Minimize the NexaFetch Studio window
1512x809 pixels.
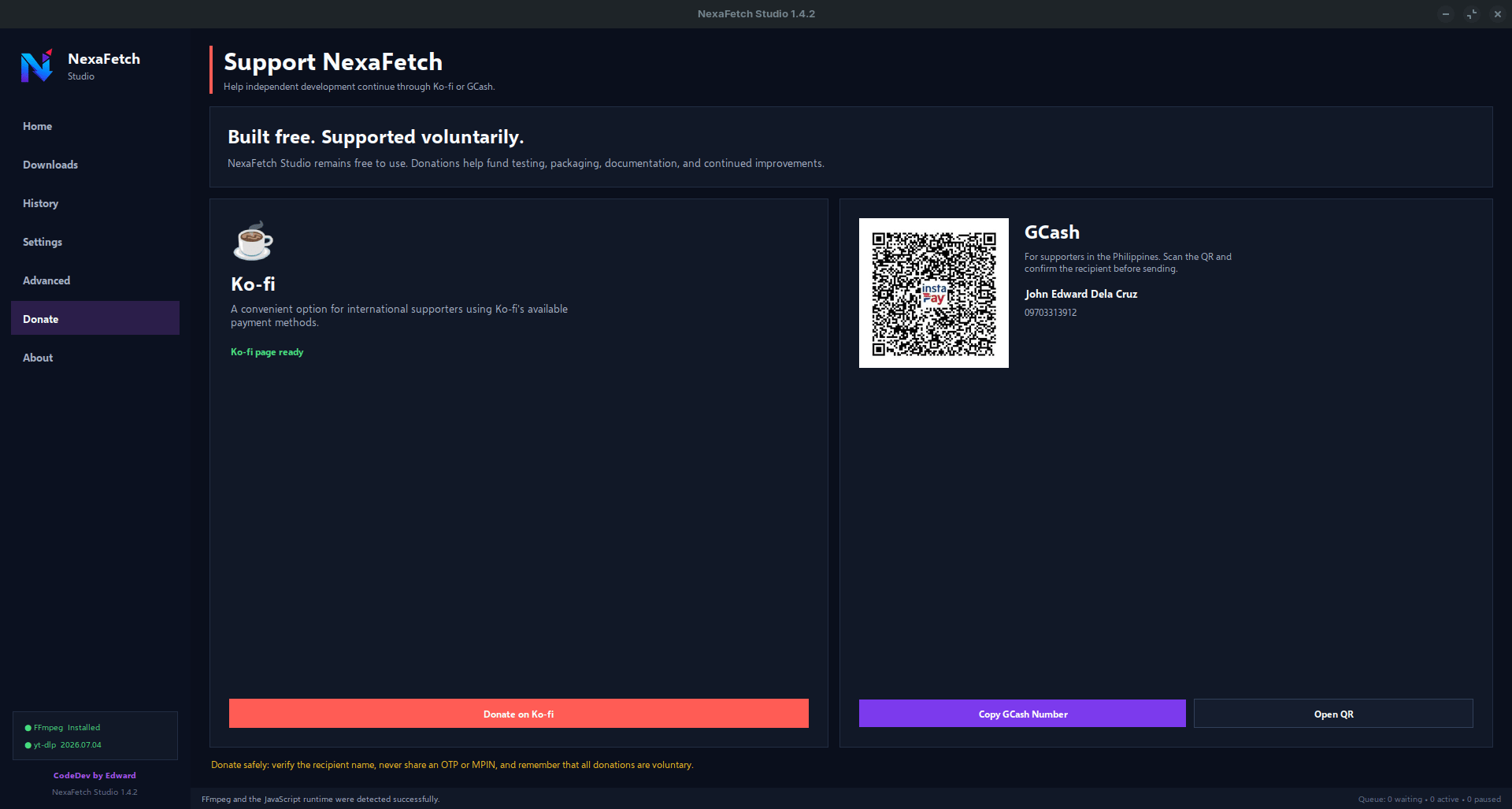1446,14
